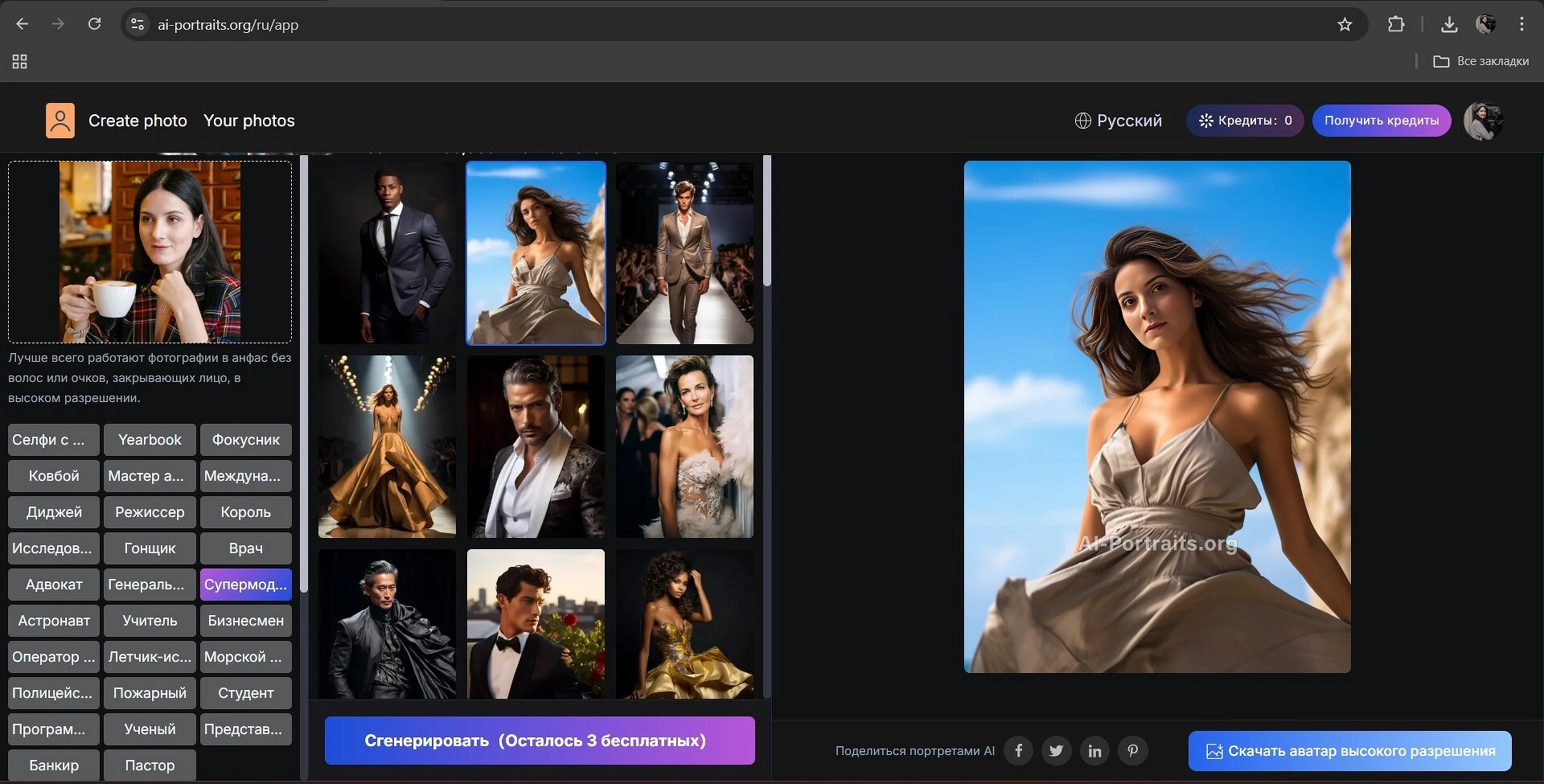Viewport: 1544px width, 784px height.
Task: Bookmark this page with star icon
Action: point(1345,25)
